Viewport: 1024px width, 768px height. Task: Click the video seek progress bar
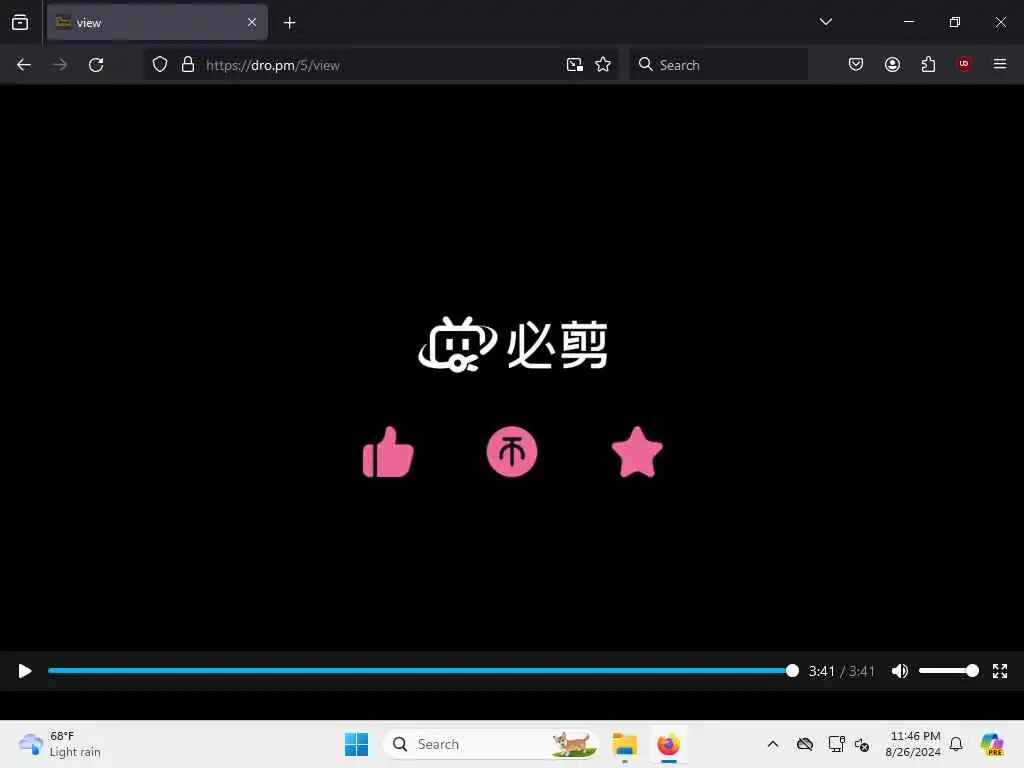tap(423, 671)
